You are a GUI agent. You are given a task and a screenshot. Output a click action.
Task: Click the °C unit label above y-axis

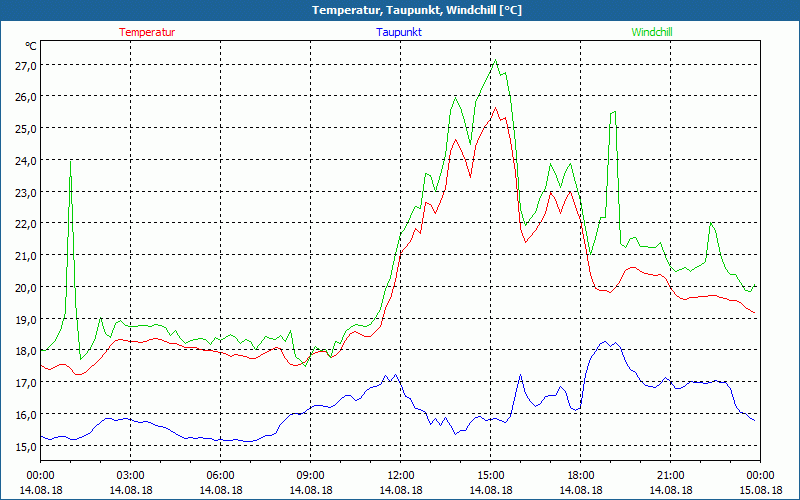[x=31, y=46]
